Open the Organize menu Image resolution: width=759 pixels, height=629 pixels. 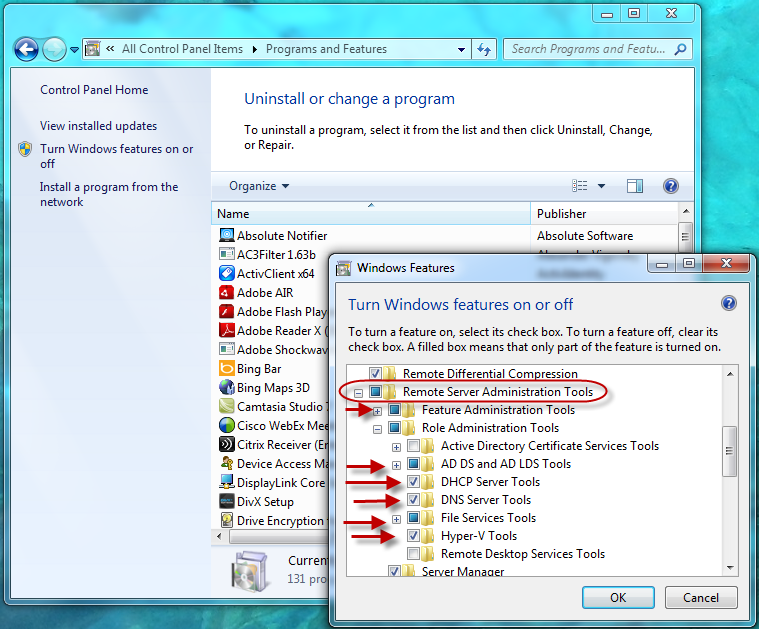(x=258, y=186)
